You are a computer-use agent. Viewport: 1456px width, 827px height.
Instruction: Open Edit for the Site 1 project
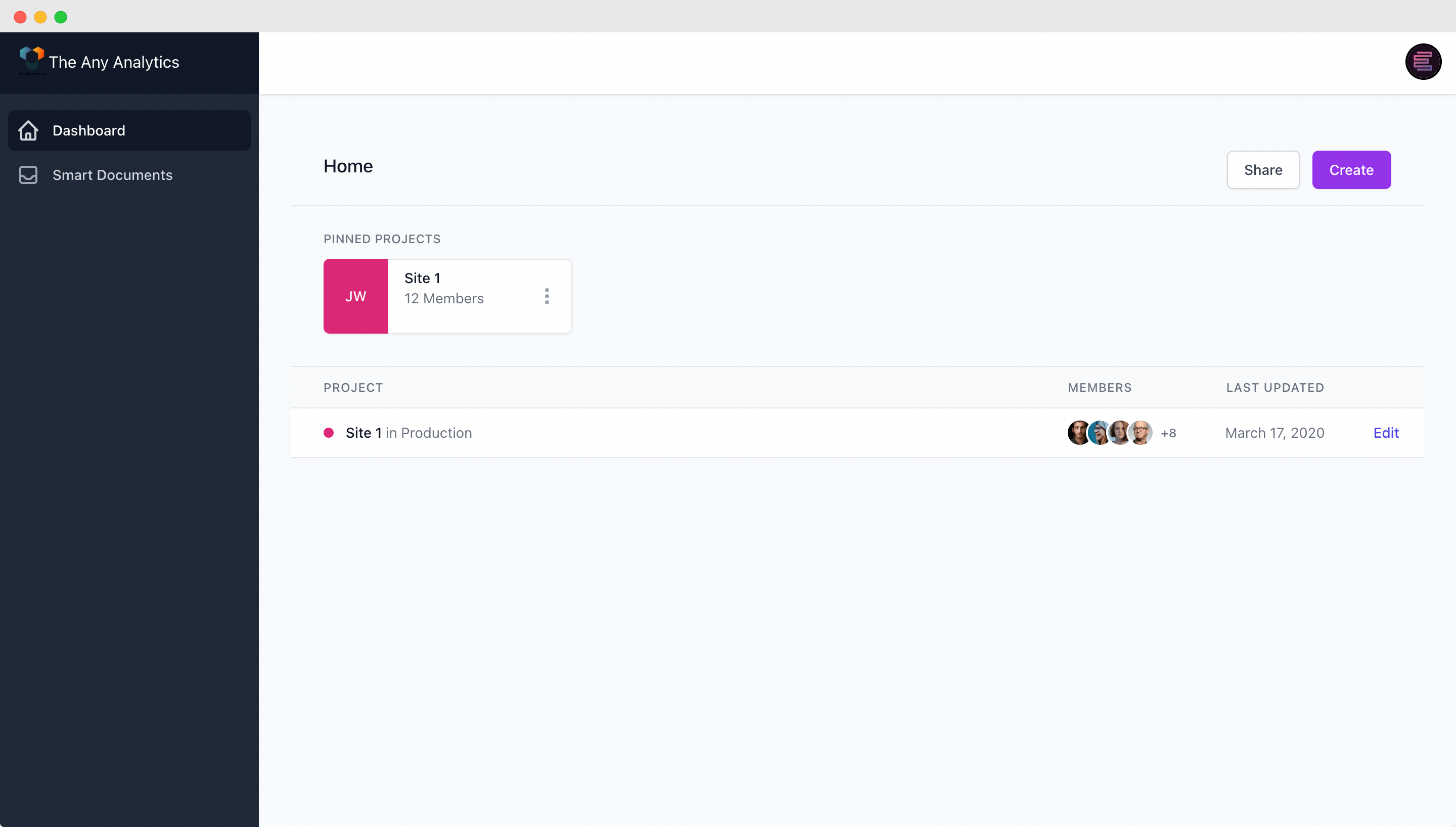tap(1386, 432)
